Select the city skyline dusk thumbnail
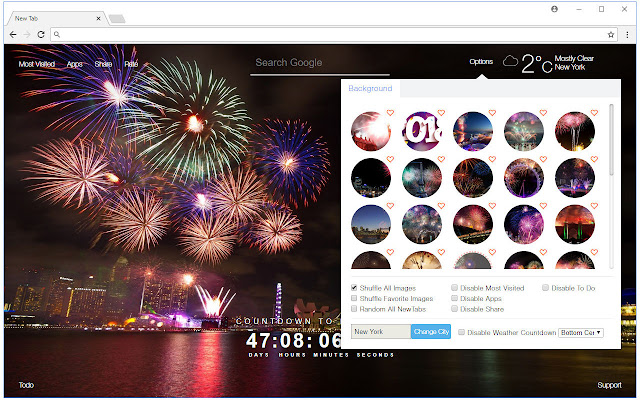The width and height of the screenshot is (640, 400). pyautogui.click(x=371, y=224)
